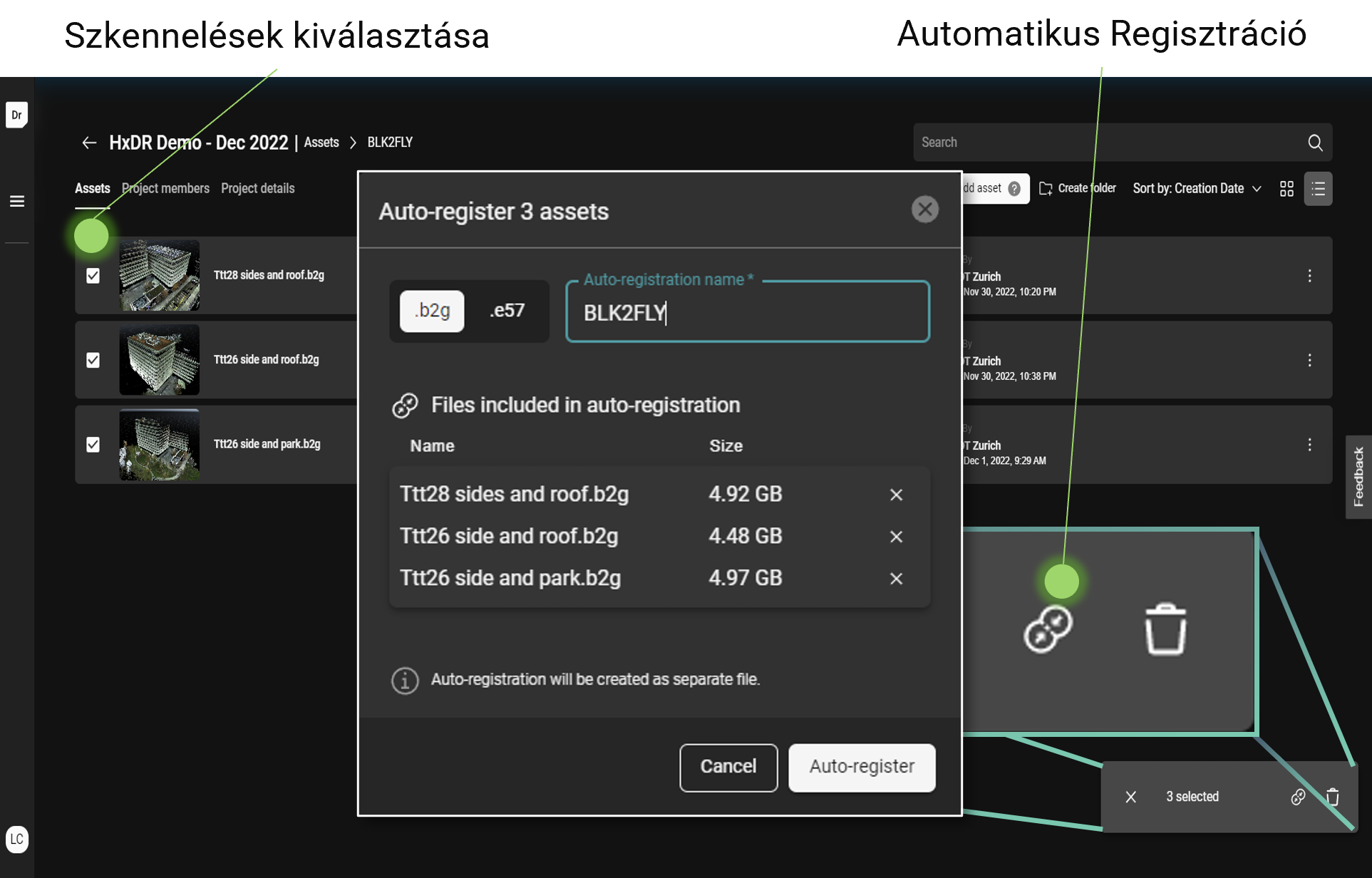
Task: Click the back arrow beside HxDR Demo
Action: [x=89, y=143]
